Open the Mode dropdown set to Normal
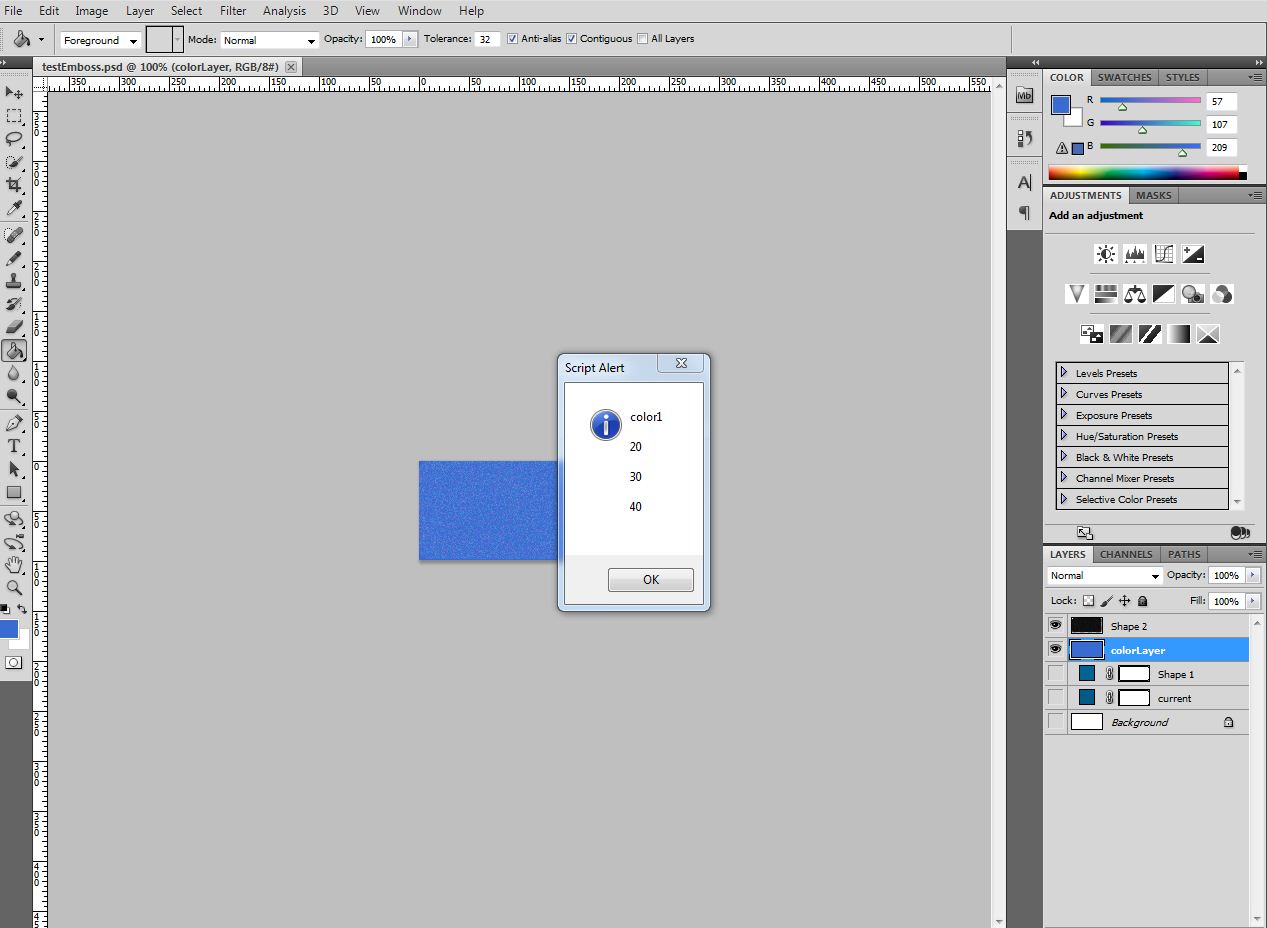1267x928 pixels. [268, 40]
